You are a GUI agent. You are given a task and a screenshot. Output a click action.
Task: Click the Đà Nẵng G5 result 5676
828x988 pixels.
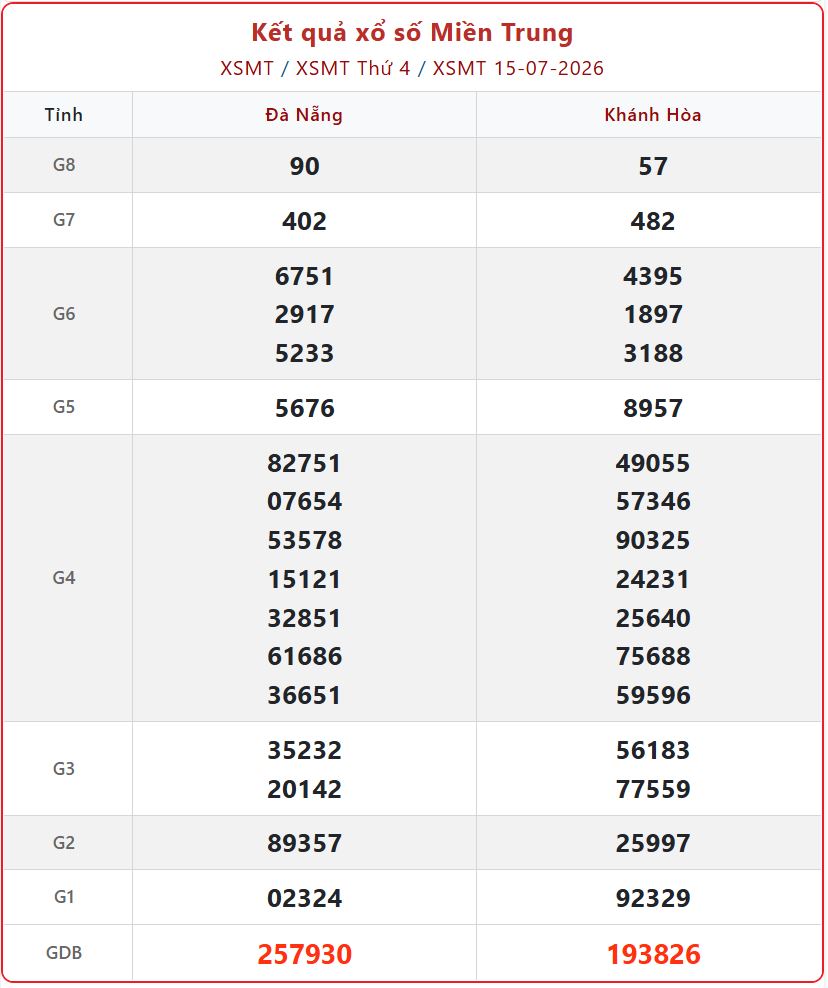(x=304, y=408)
